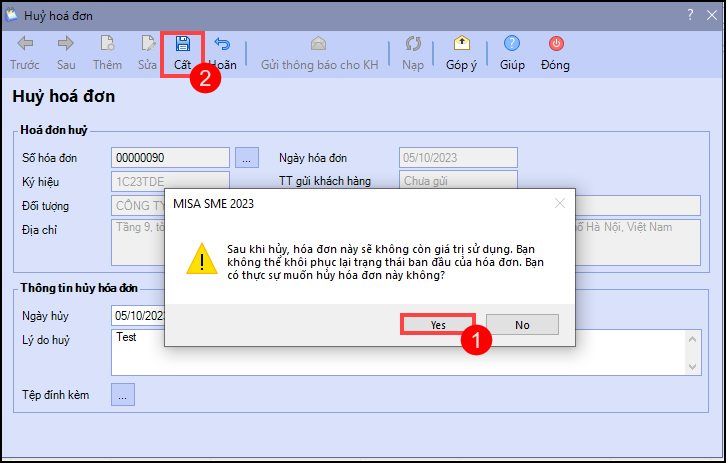Click the Trước (previous) arrow icon
This screenshot has width=726, height=463.
(x=25, y=44)
